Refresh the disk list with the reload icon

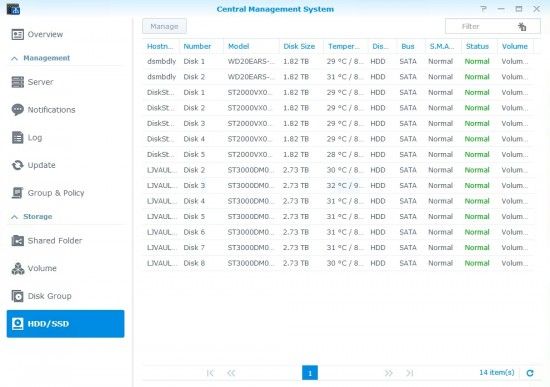pyautogui.click(x=530, y=373)
